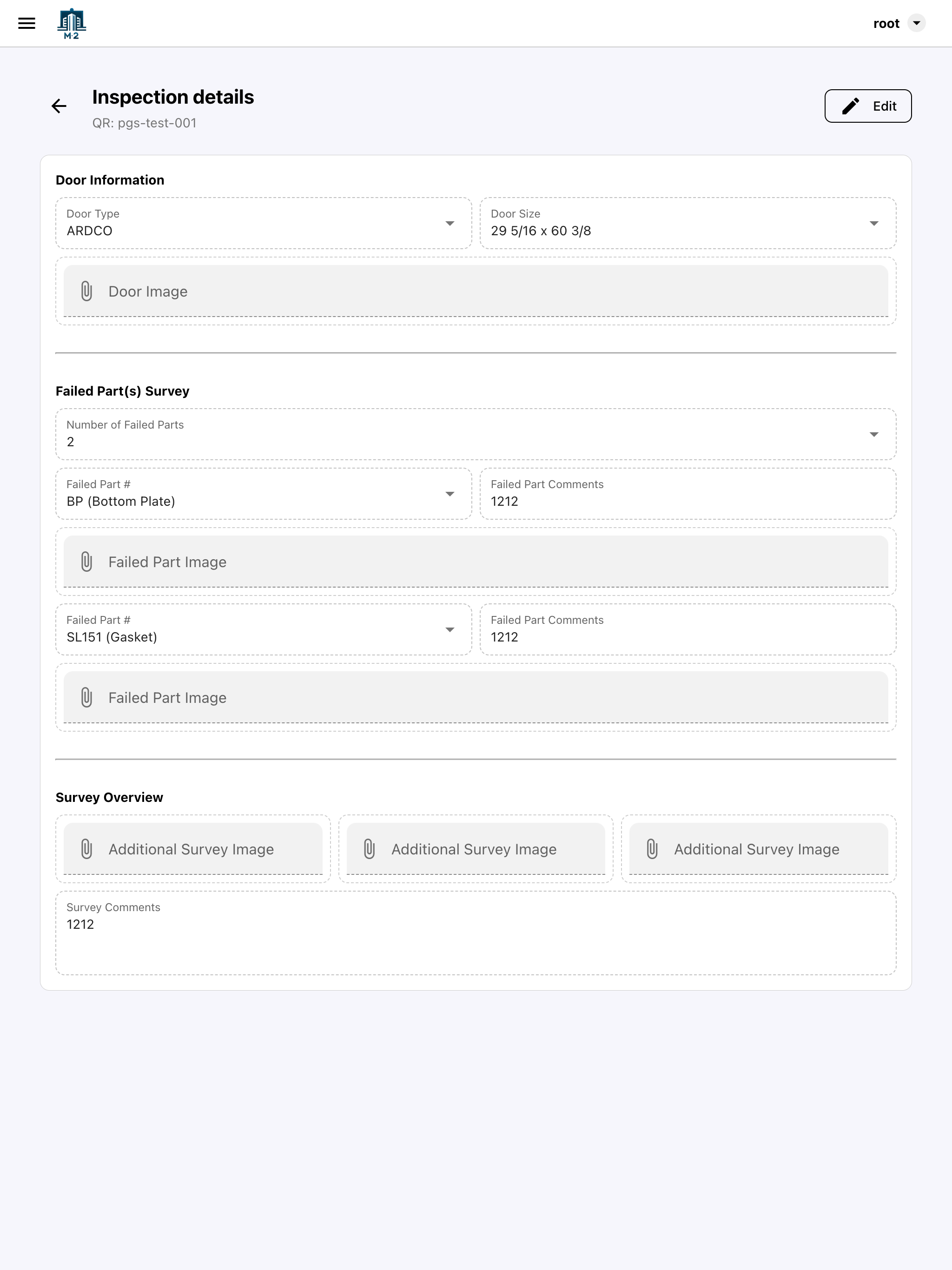952x1270 pixels.
Task: Click the Edit button
Action: click(867, 106)
